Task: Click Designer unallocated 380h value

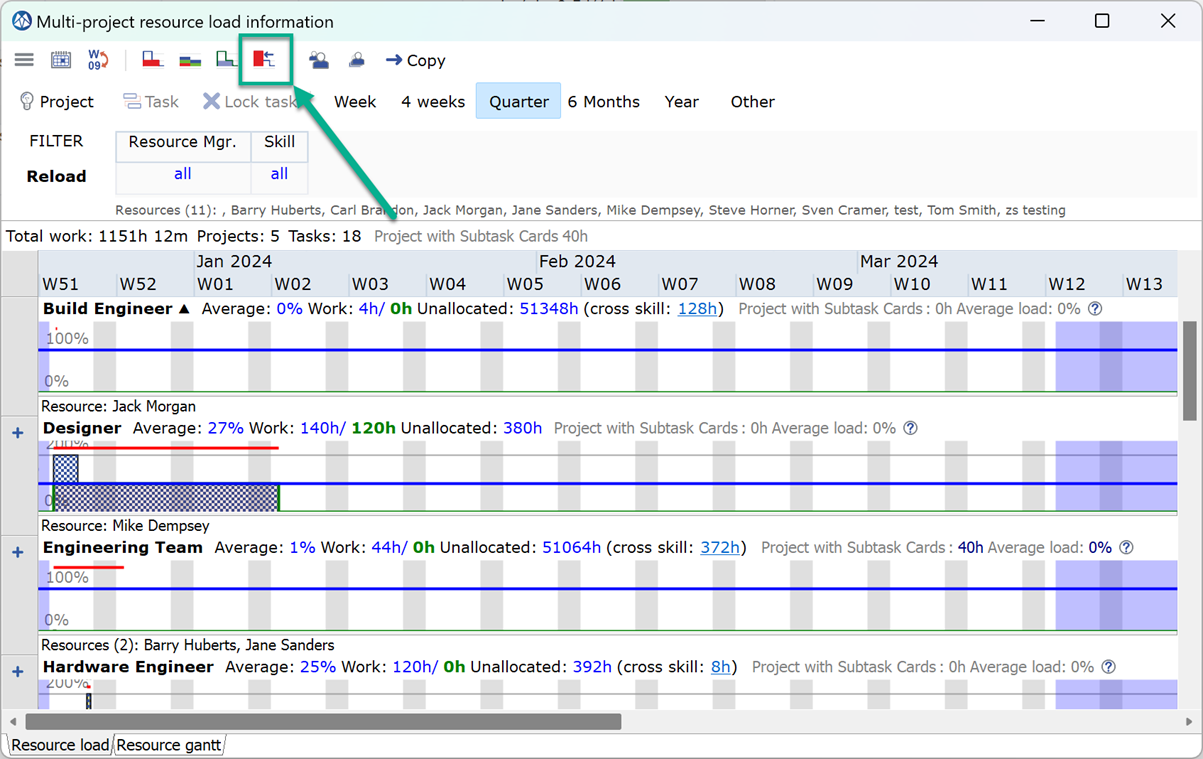Action: 522,428
